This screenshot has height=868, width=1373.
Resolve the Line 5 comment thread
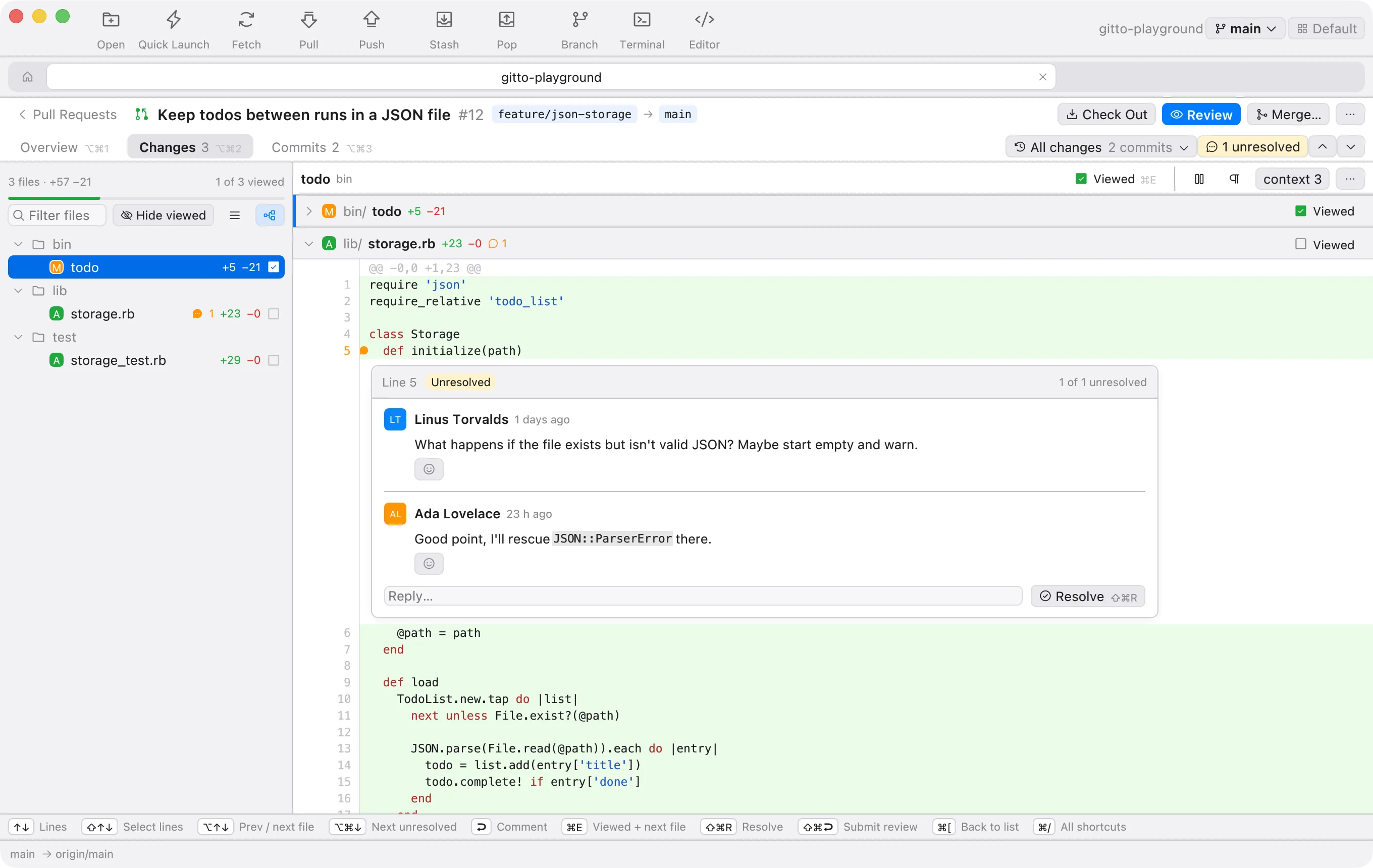coord(1087,596)
